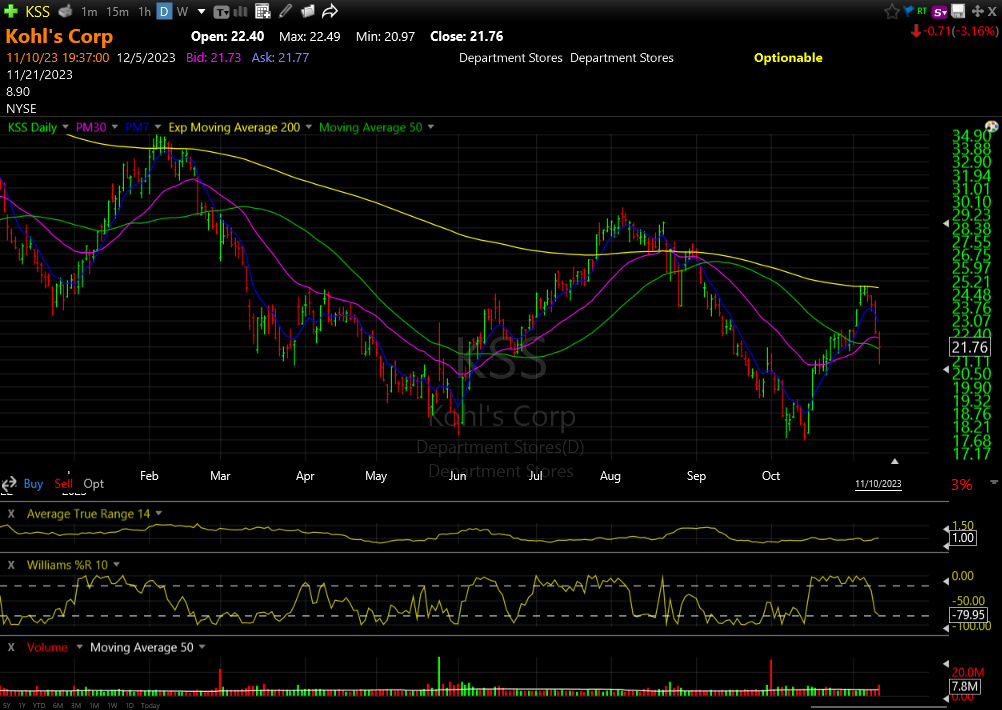
Task: Set range to 1W
Action: [112, 706]
